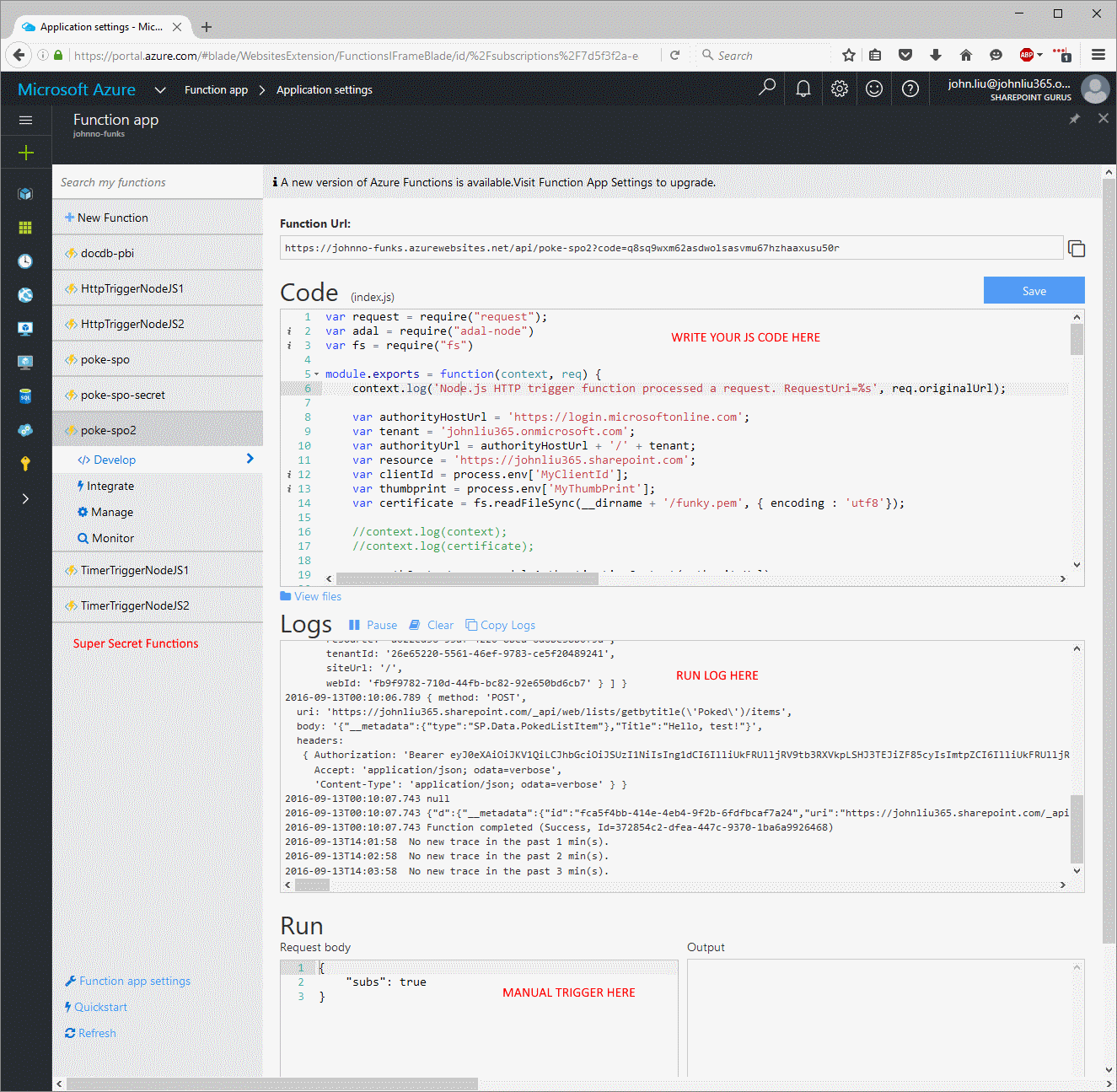Open the Azure search magnifier icon
This screenshot has width=1117, height=1092.
[767, 89]
